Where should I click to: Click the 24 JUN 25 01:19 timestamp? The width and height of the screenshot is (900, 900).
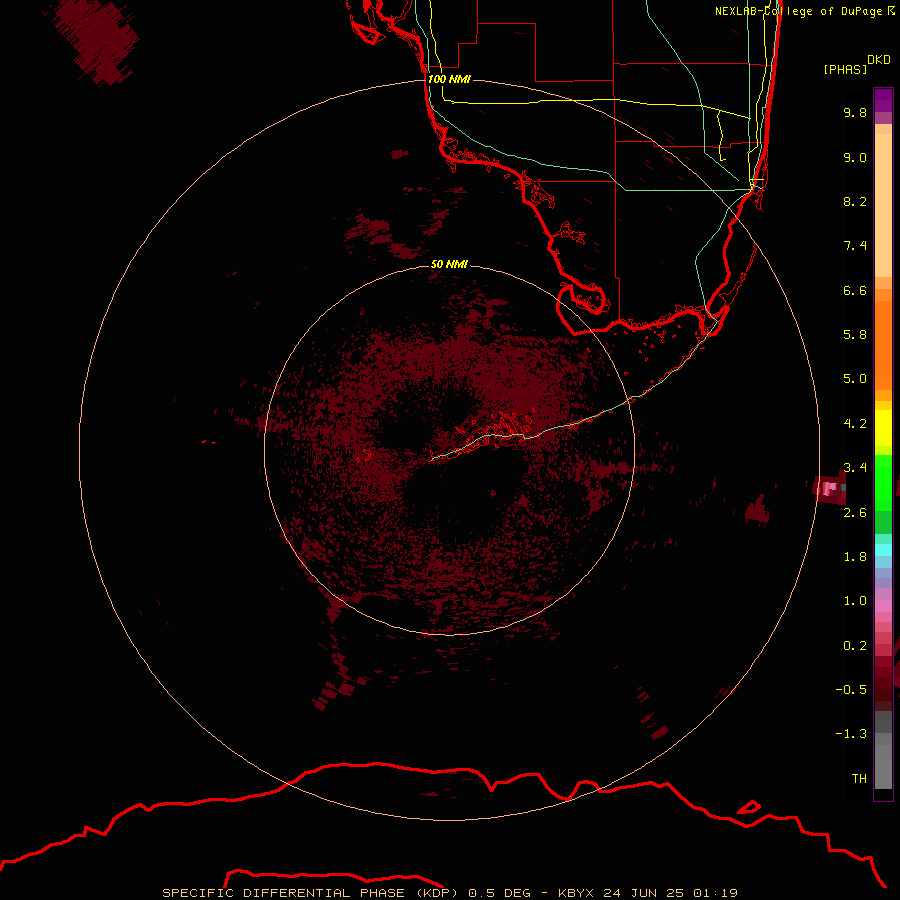click(670, 893)
